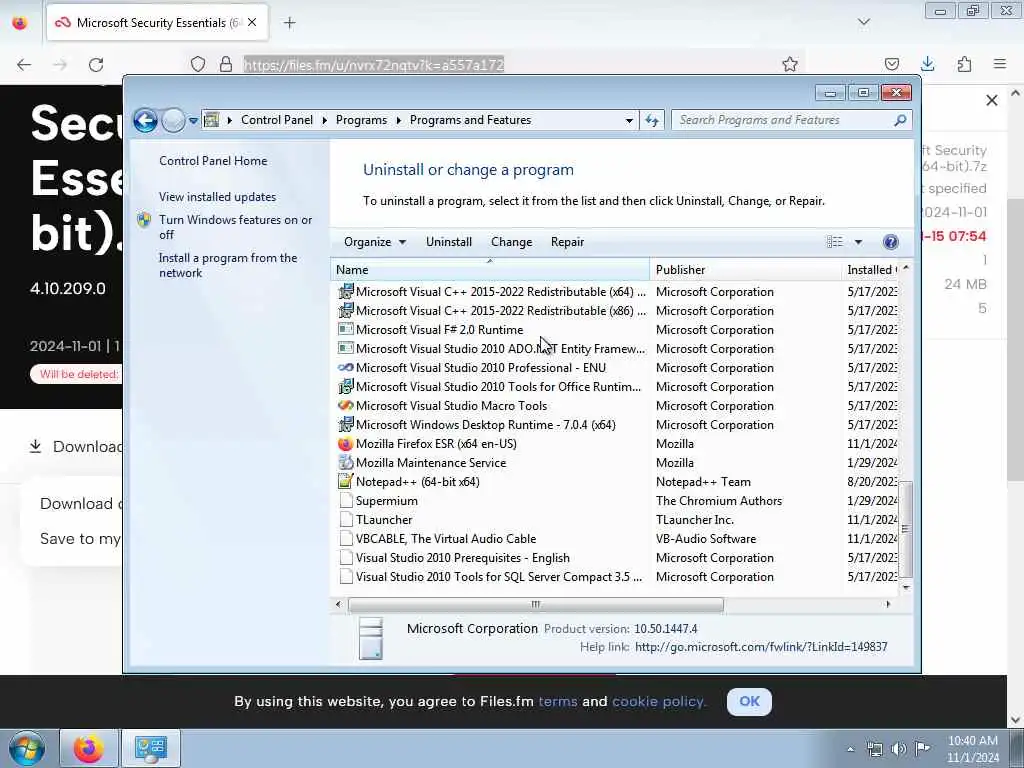Select Notepad++ (64-bit x64) icon
This screenshot has width=1024, height=768.
point(345,481)
